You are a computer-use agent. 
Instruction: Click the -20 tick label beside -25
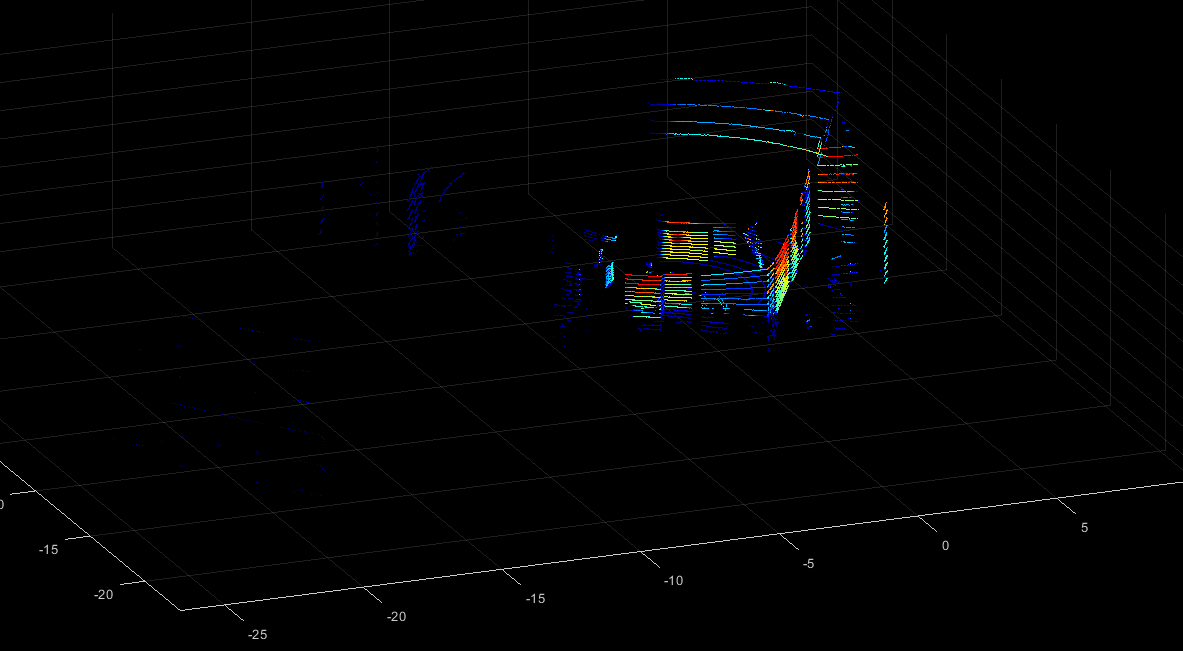(x=396, y=616)
